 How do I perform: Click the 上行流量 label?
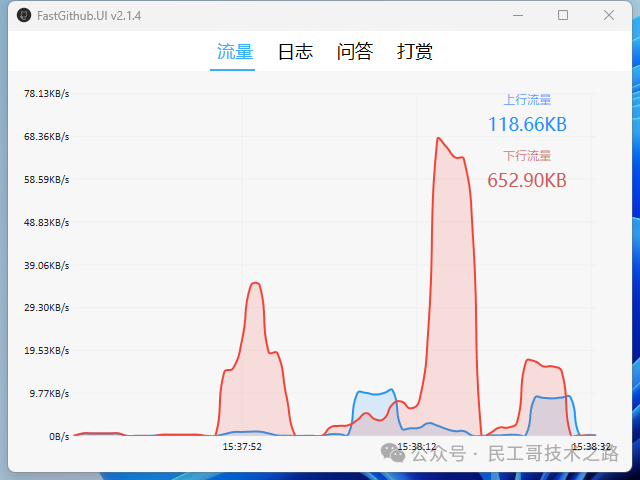tap(527, 100)
